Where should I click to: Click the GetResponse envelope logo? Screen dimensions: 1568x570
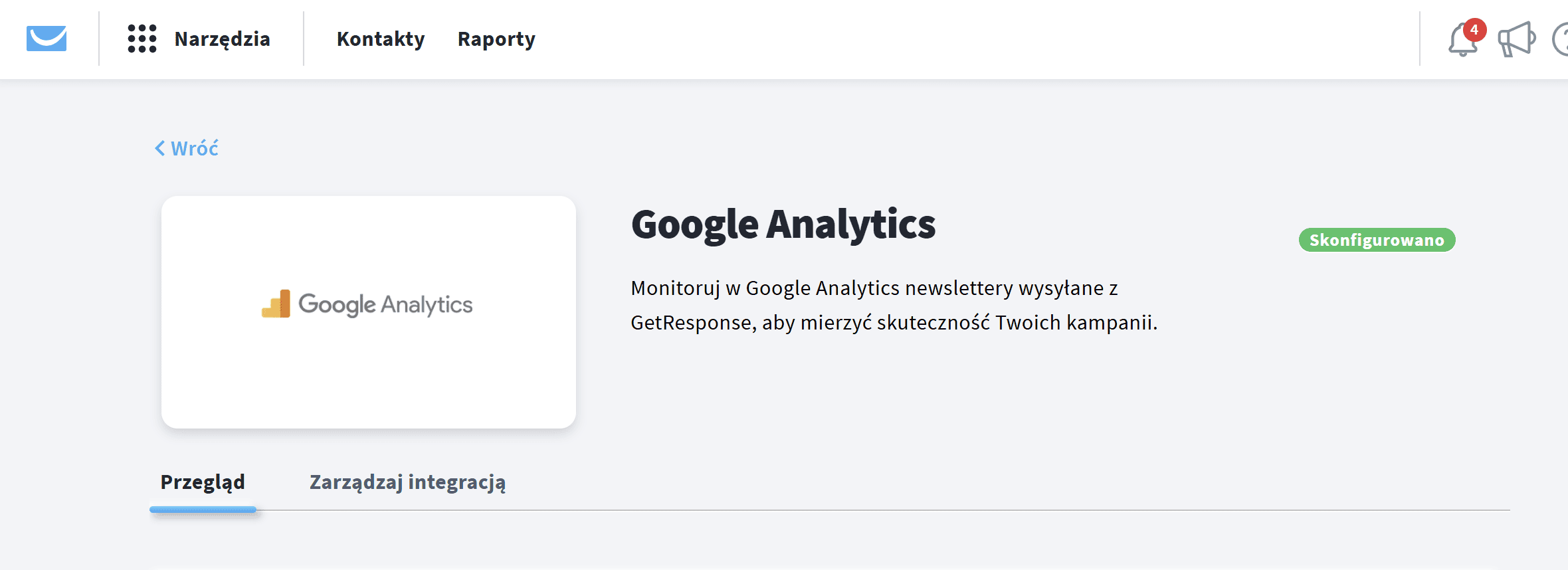[45, 39]
